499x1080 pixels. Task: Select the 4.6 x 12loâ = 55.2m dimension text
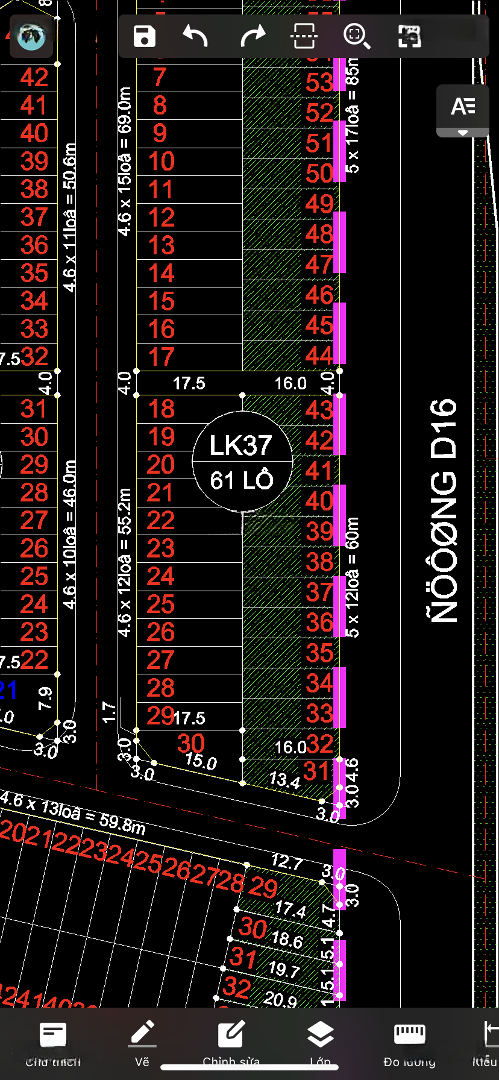(x=125, y=562)
